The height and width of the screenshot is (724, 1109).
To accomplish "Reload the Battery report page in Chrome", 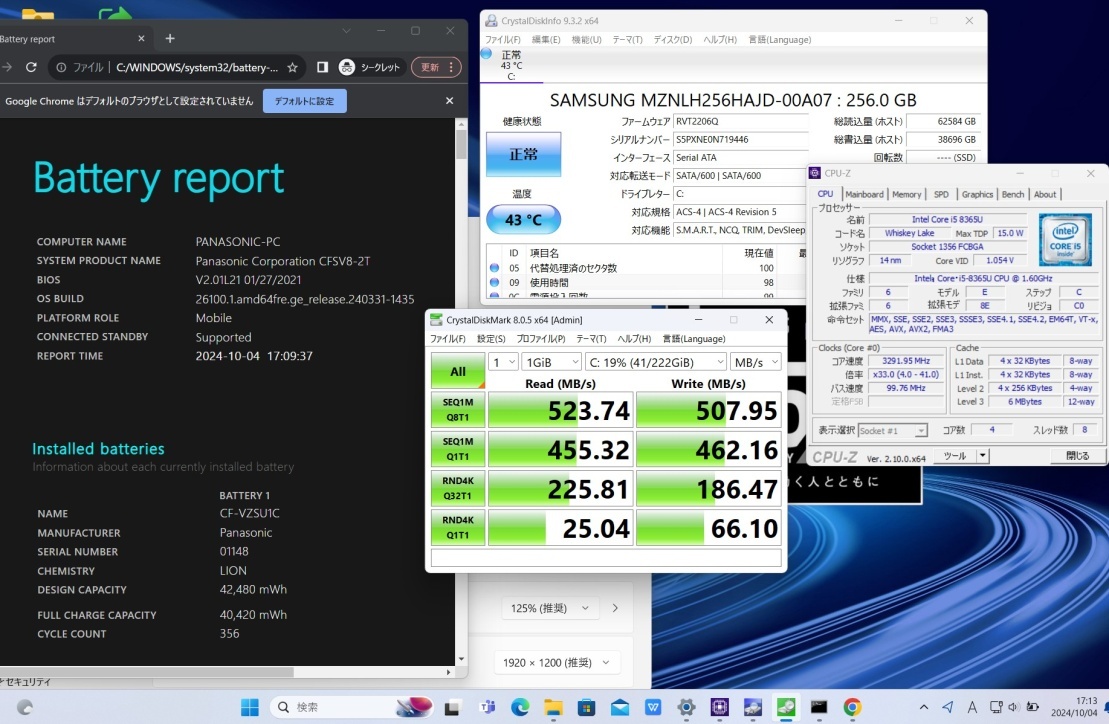I will (x=31, y=67).
